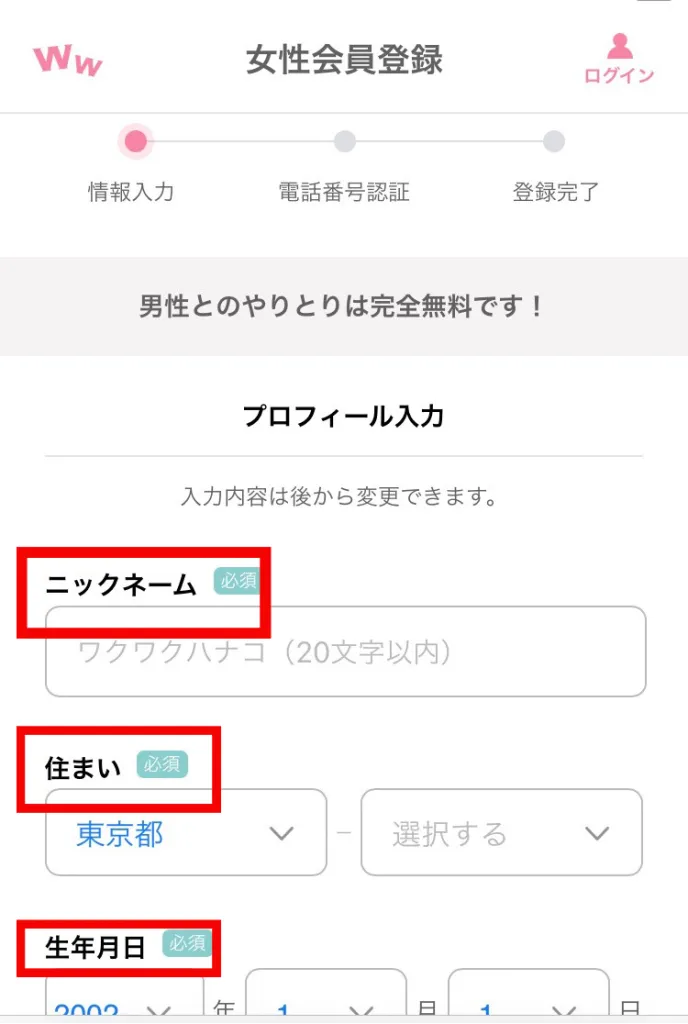Screen dimensions: 688x1024
Task: Tap the 男性とのやりとりは完全無料です banner
Action: [344, 306]
